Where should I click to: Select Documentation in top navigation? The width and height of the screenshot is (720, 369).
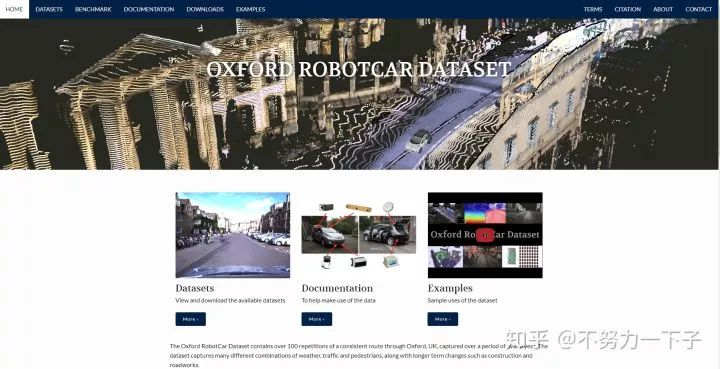click(x=149, y=9)
